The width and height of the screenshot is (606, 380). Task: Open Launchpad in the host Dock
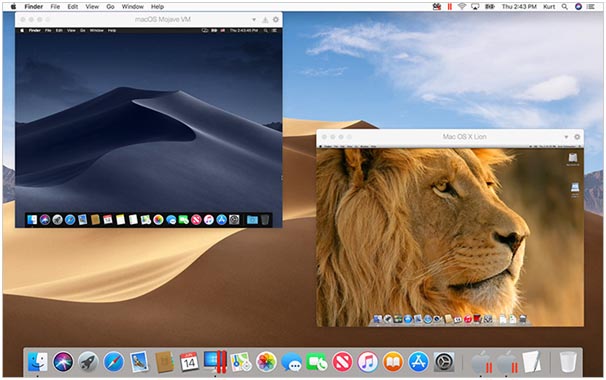click(x=88, y=362)
